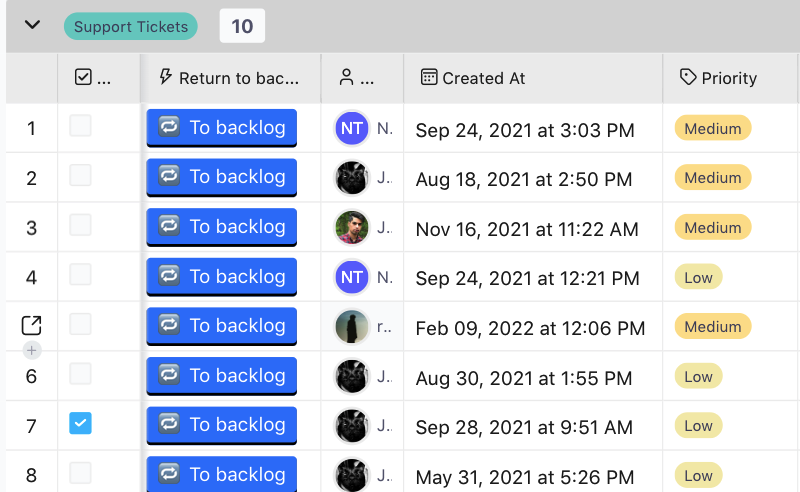This screenshot has width=800, height=492.
Task: Click the lightning icon in Return to backlog header
Action: pos(166,77)
